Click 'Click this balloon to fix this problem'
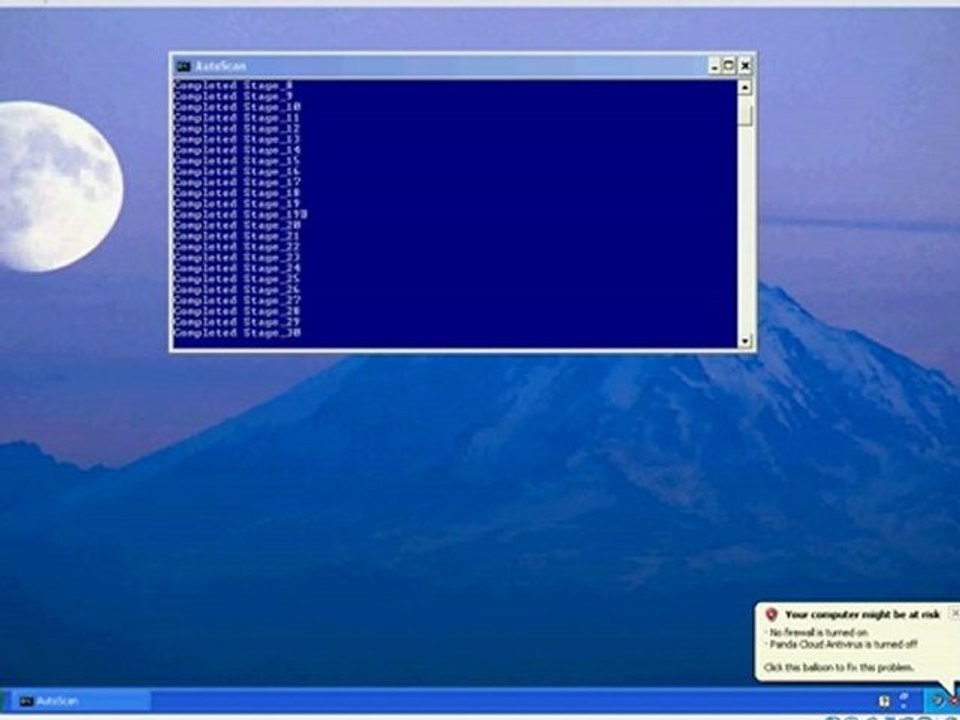The image size is (960, 720). (x=839, y=667)
